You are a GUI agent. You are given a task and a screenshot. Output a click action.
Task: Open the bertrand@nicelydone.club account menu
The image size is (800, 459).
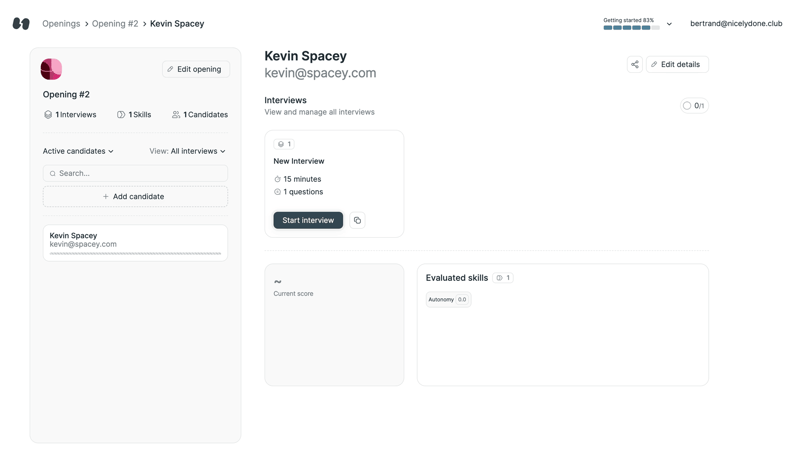pyautogui.click(x=736, y=23)
